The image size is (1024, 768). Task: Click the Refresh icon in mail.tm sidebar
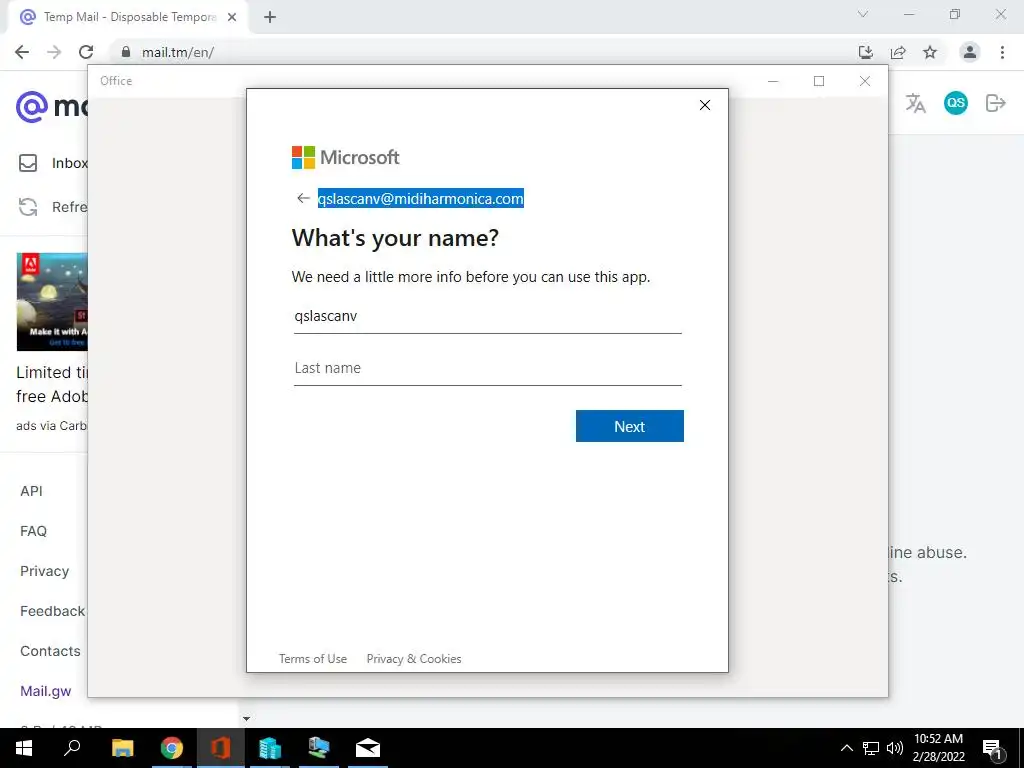[27, 207]
